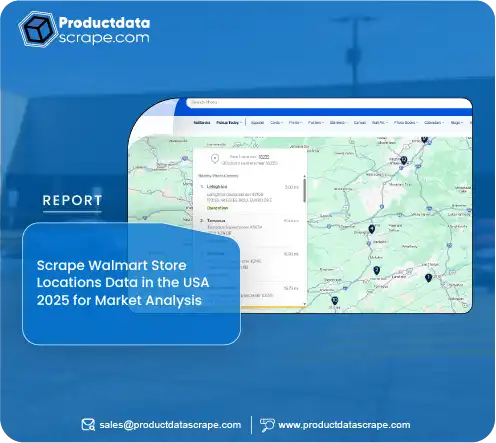Click the email envelope icon in footer
496x443 pixels.
click(x=88, y=425)
